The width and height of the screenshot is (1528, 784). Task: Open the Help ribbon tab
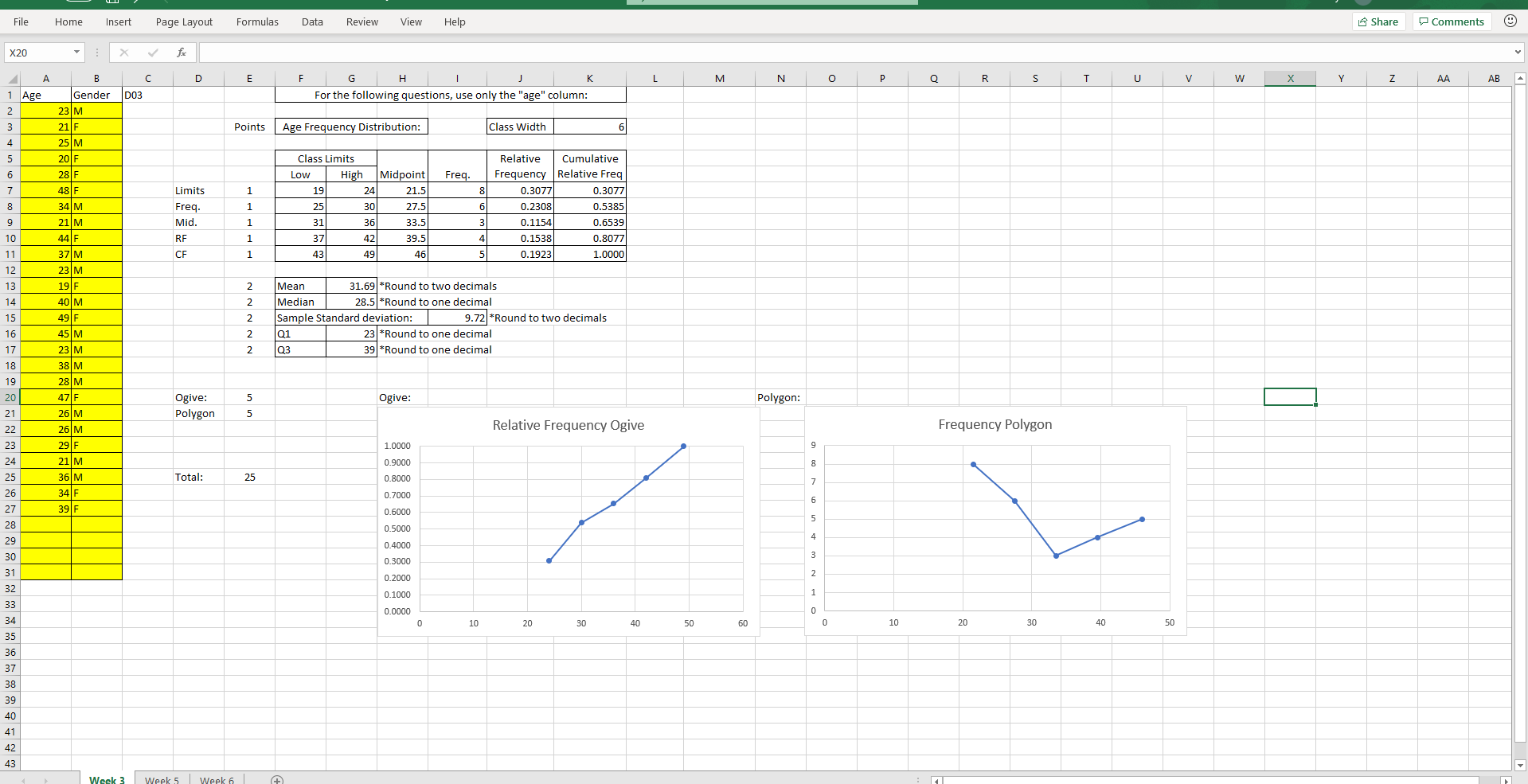(x=455, y=21)
